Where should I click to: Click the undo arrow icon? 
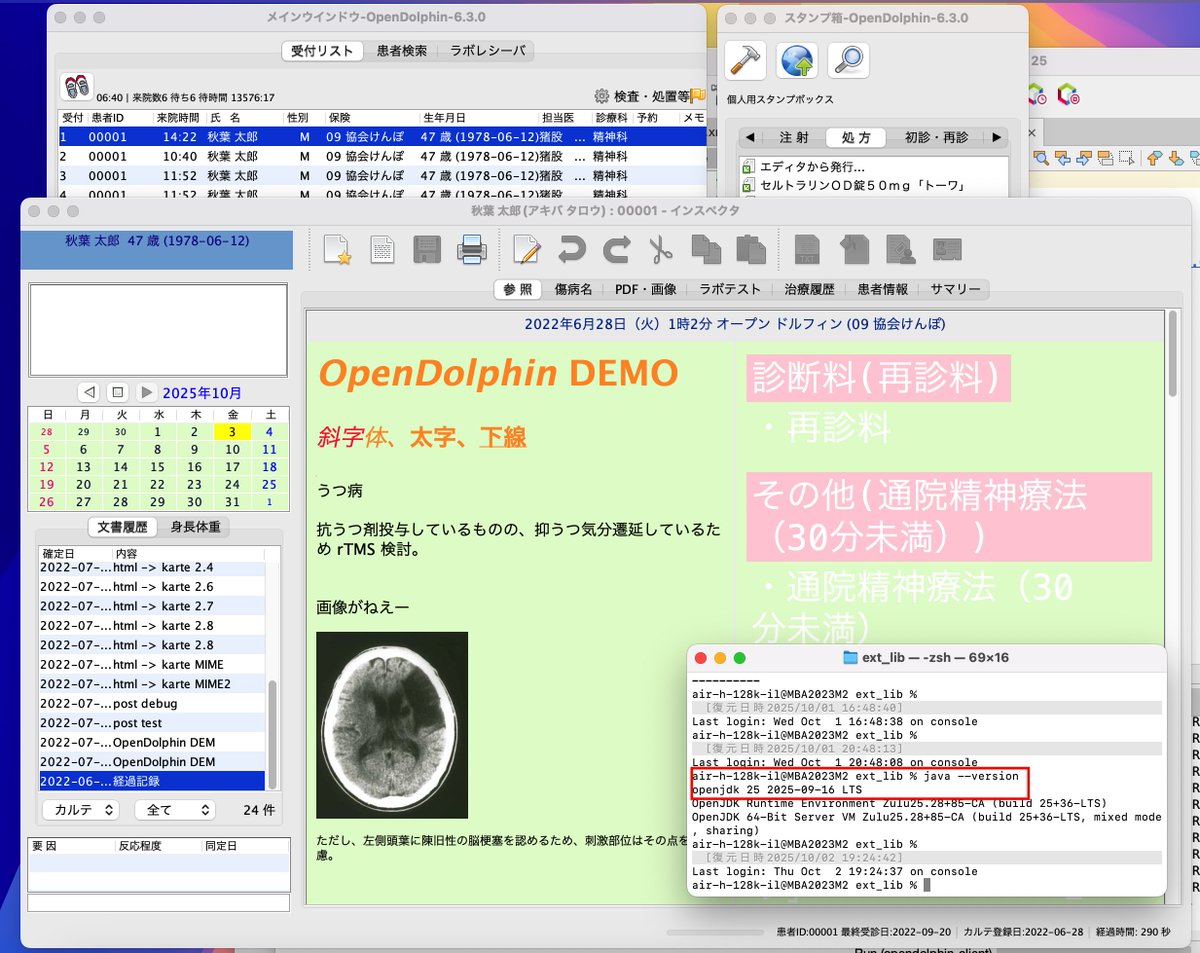coord(572,248)
